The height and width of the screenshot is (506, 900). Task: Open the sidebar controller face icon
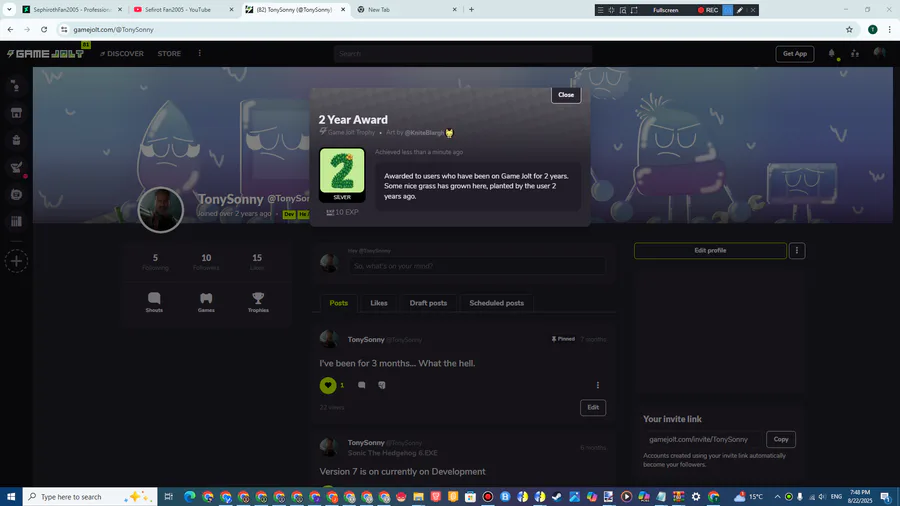[16, 194]
